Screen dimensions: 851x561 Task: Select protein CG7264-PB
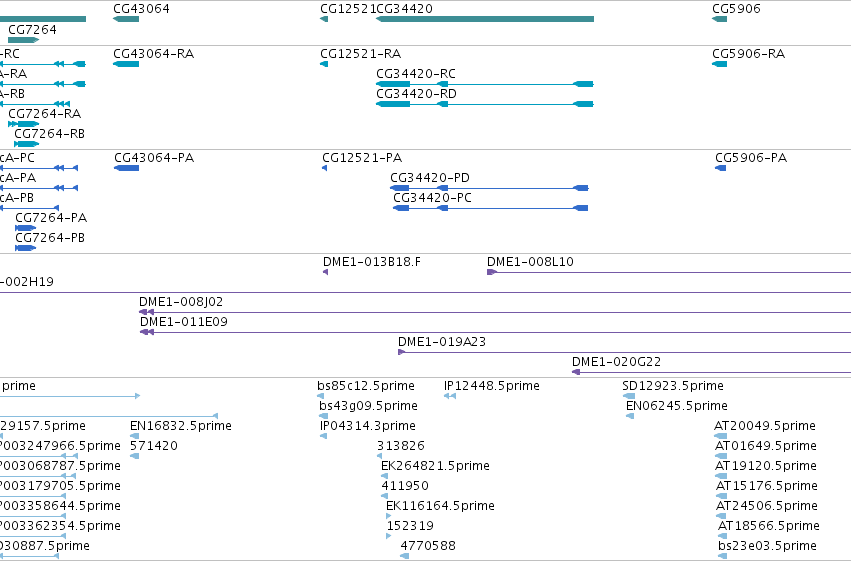(x=50, y=238)
